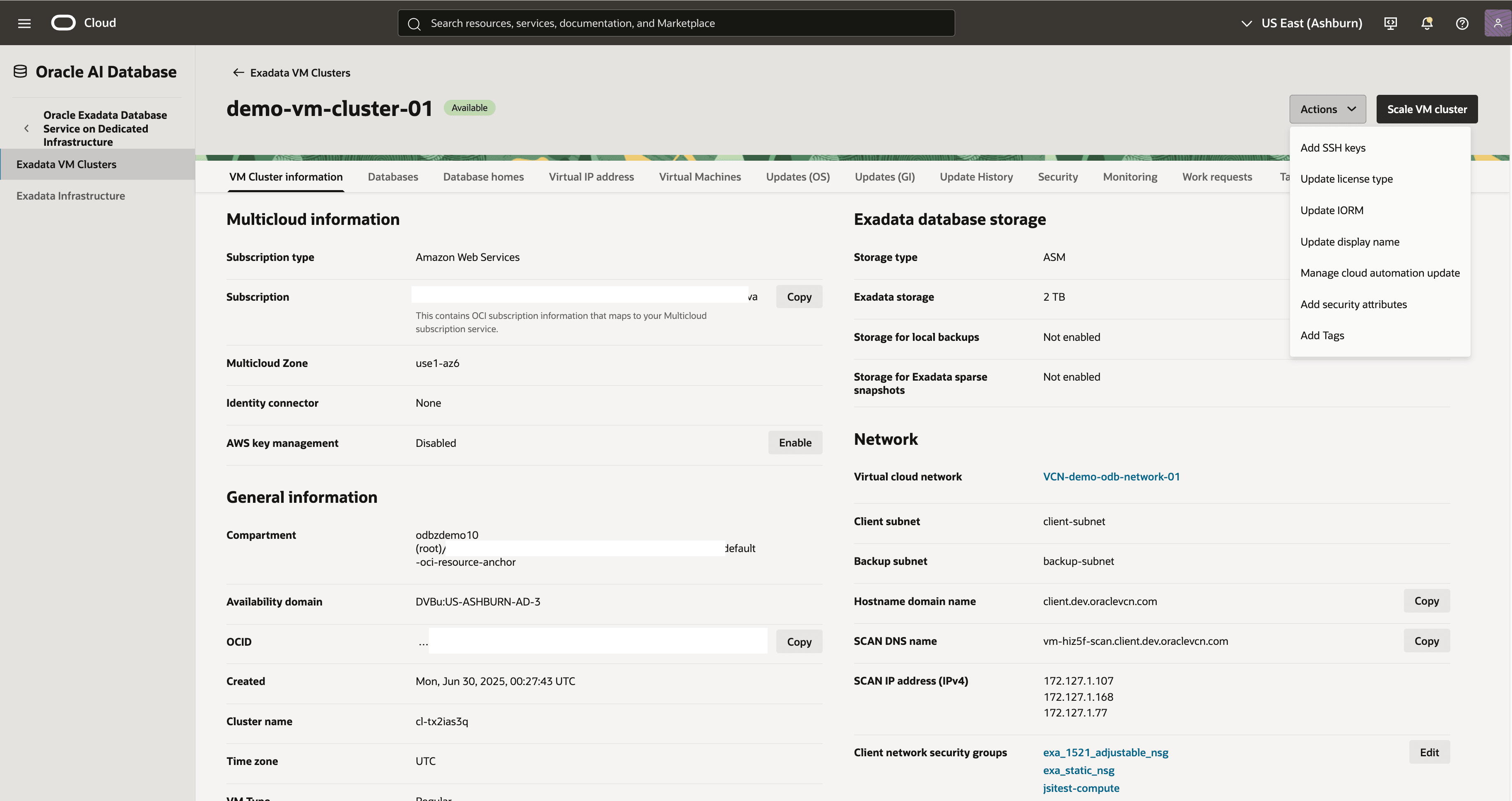Open the notifications bell
This screenshot has width=1512, height=801.
point(1427,23)
